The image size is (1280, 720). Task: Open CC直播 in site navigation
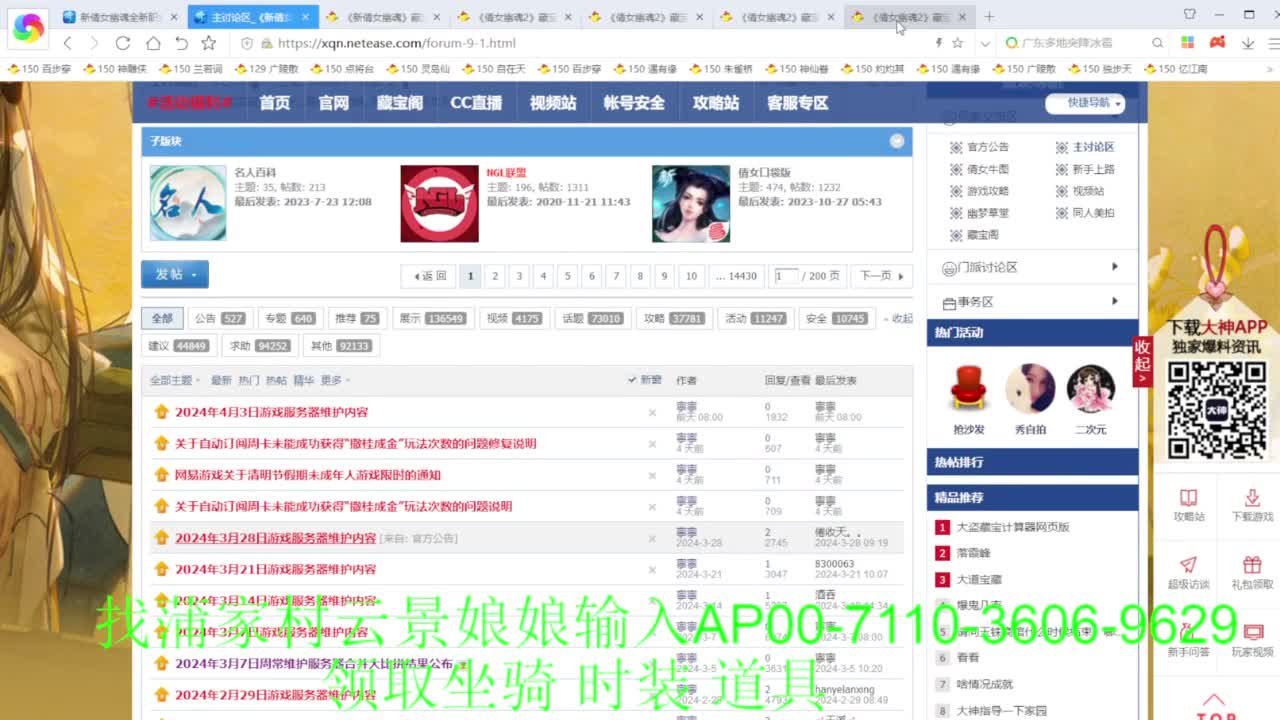coord(476,103)
